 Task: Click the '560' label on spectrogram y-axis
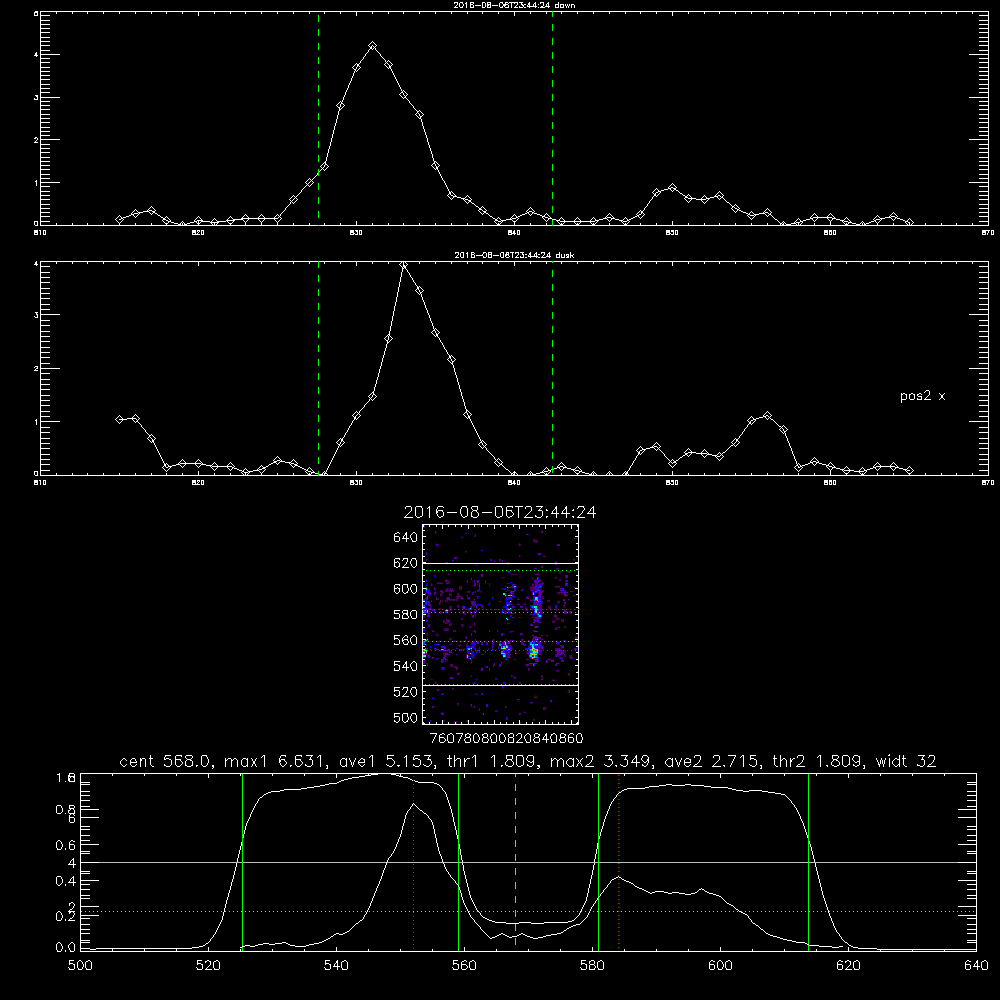(406, 640)
